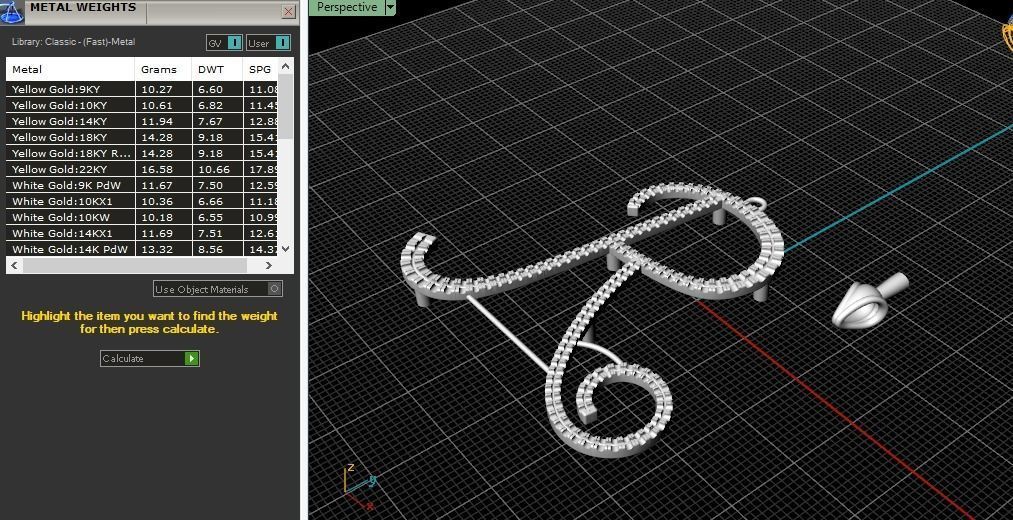The image size is (1013, 520).
Task: Select the Yellow Gold:10KY row
Action: pos(143,105)
